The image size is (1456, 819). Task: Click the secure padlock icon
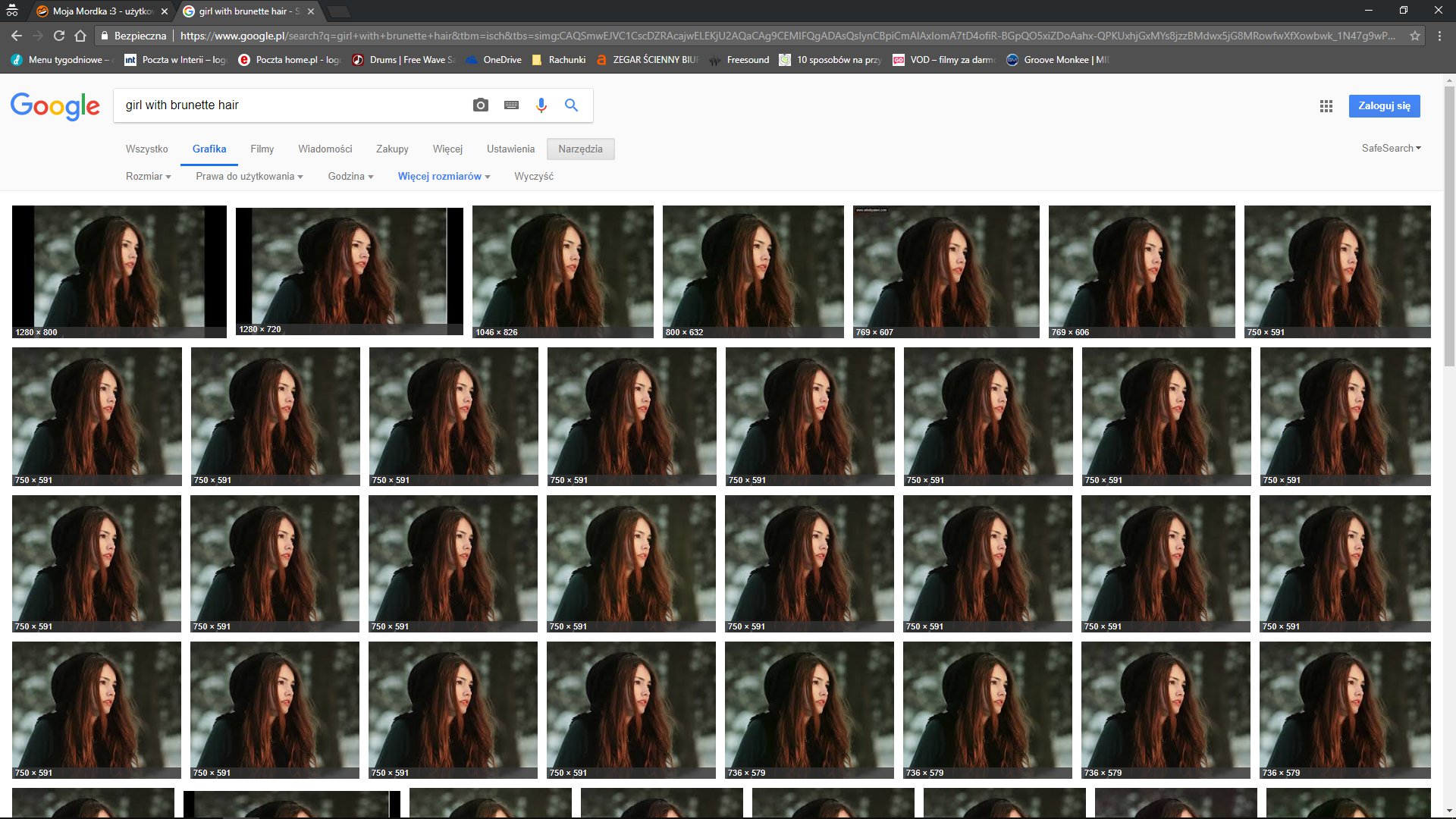(x=105, y=36)
